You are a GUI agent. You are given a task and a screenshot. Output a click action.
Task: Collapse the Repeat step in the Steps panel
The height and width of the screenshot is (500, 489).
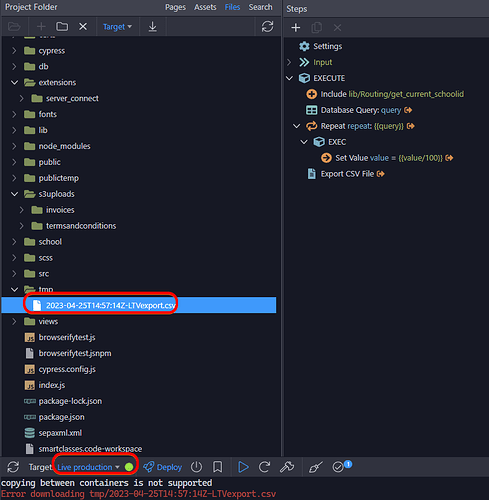(x=296, y=126)
